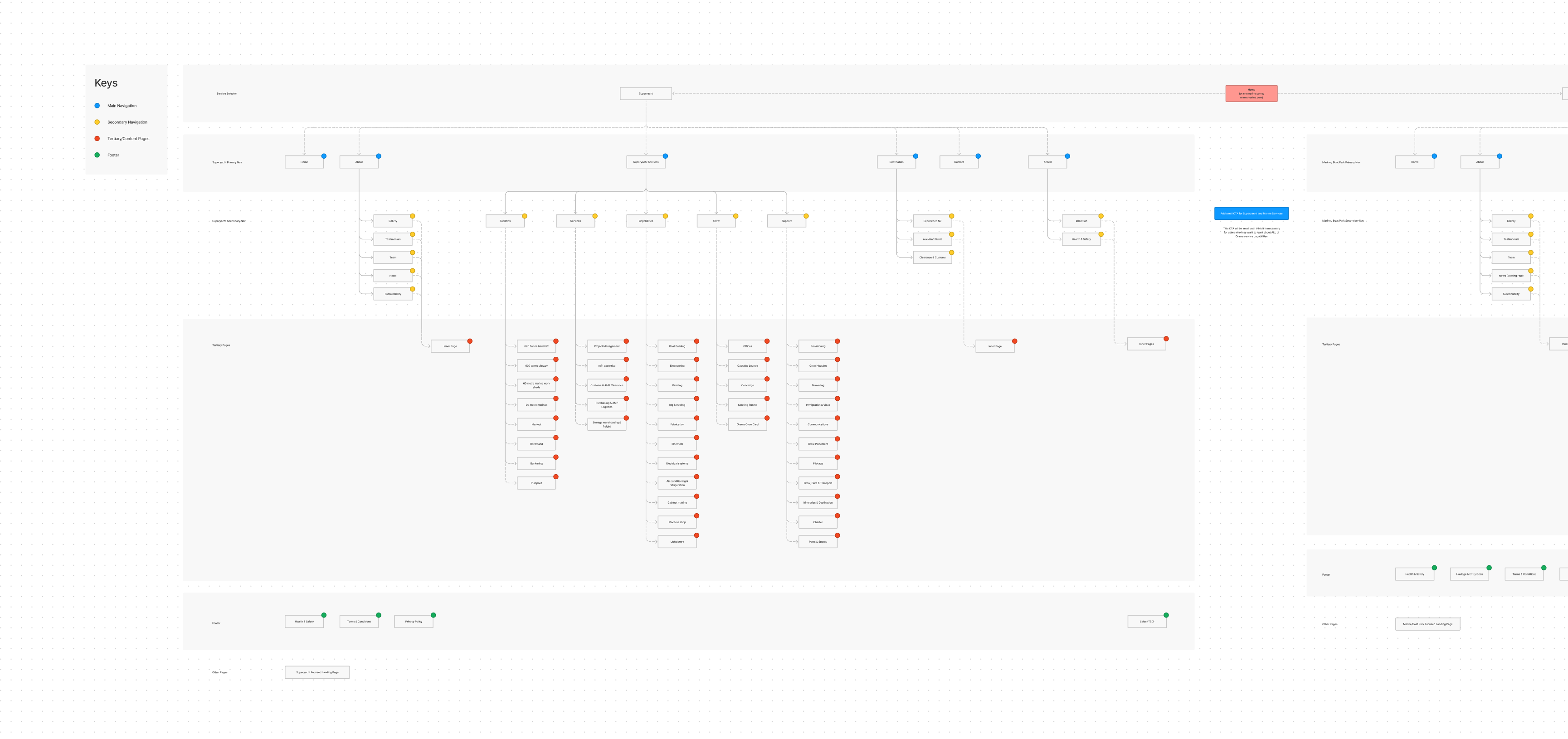Select the Auckland Guide node

click(x=932, y=240)
